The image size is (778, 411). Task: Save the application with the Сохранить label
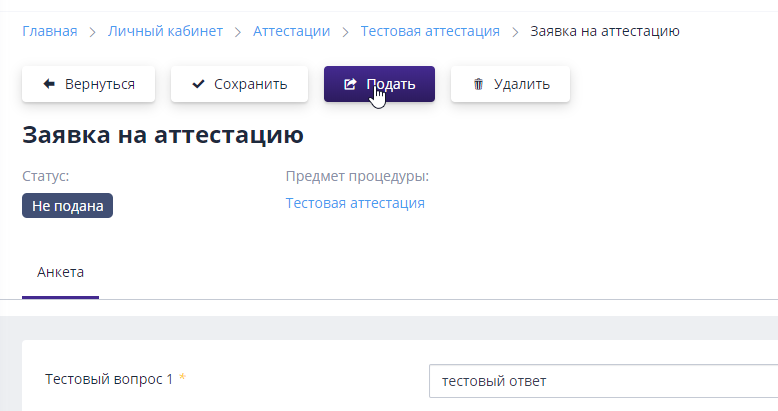pos(251,84)
